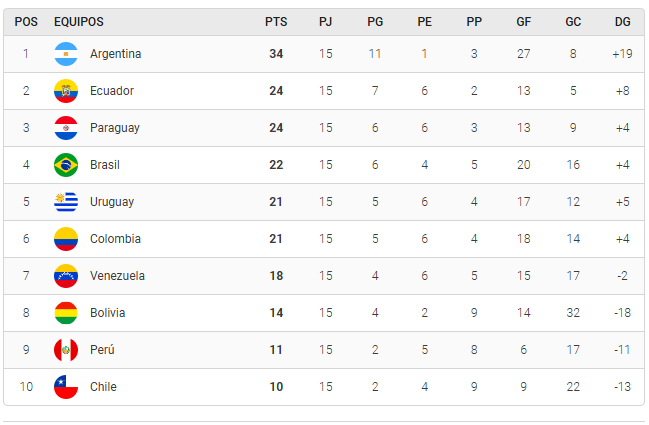
Task: Select the Venezuela team name
Action: pos(117,276)
